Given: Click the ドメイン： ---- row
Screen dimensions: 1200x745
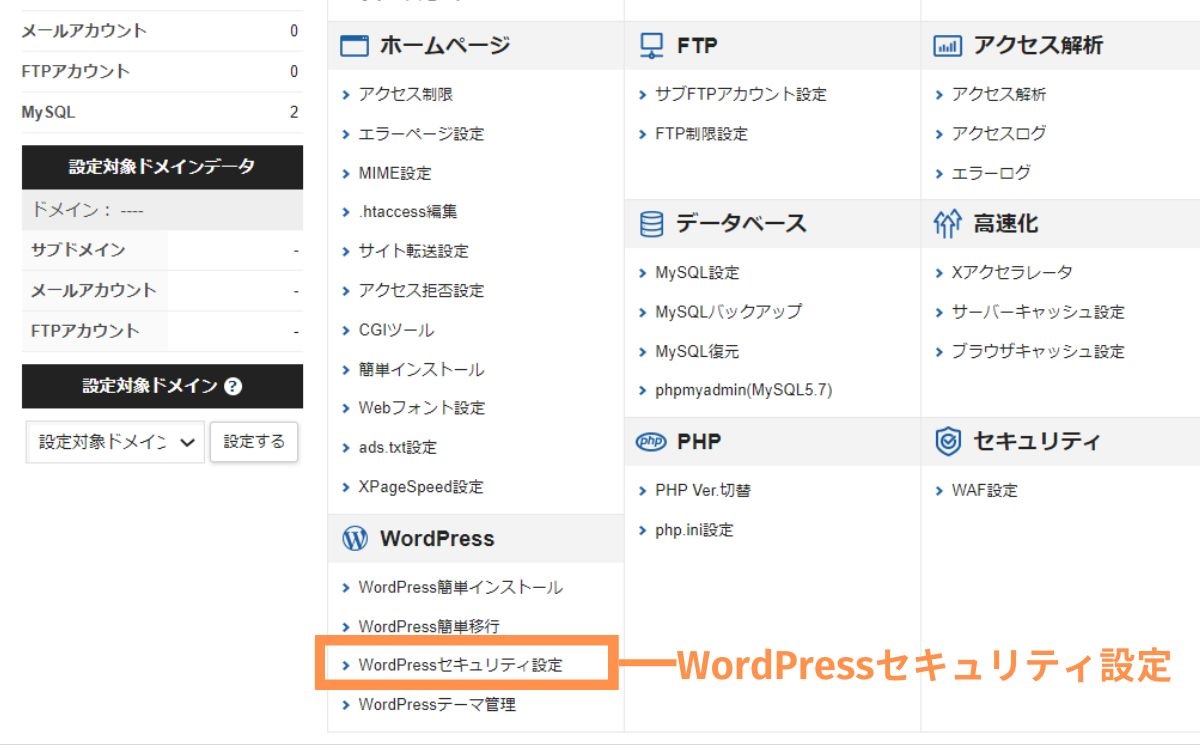Looking at the screenshot, I should pyautogui.click(x=162, y=210).
